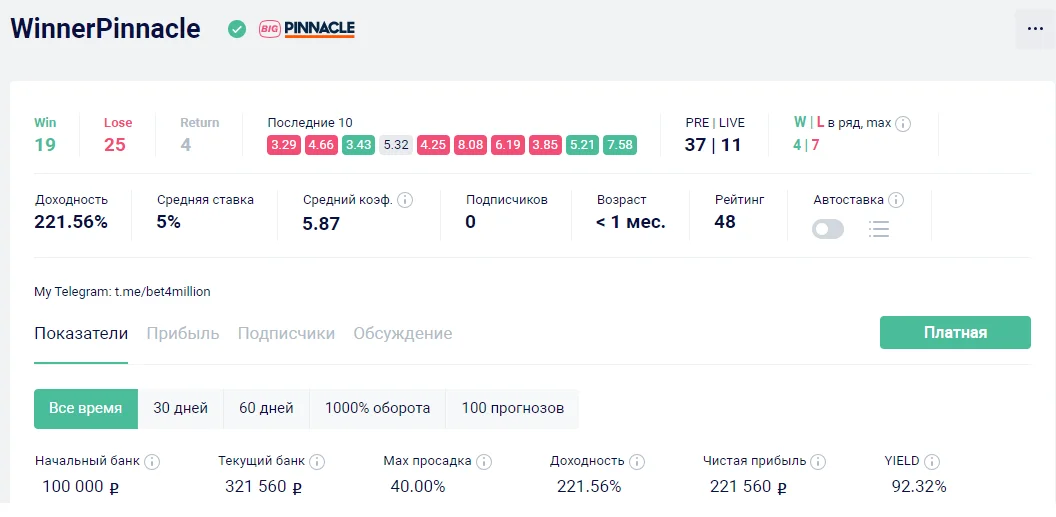Click info icon beside lower Доходность label
Image resolution: width=1056 pixels, height=517 pixels.
coord(637,462)
